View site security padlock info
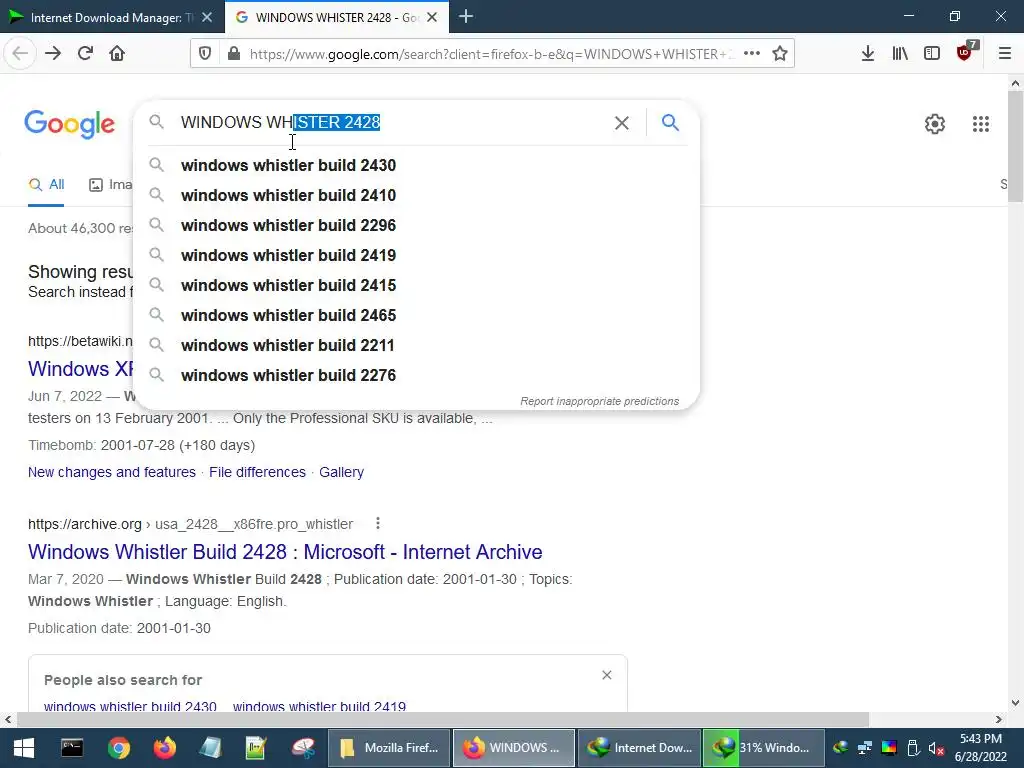Viewport: 1024px width, 768px height. [234, 54]
